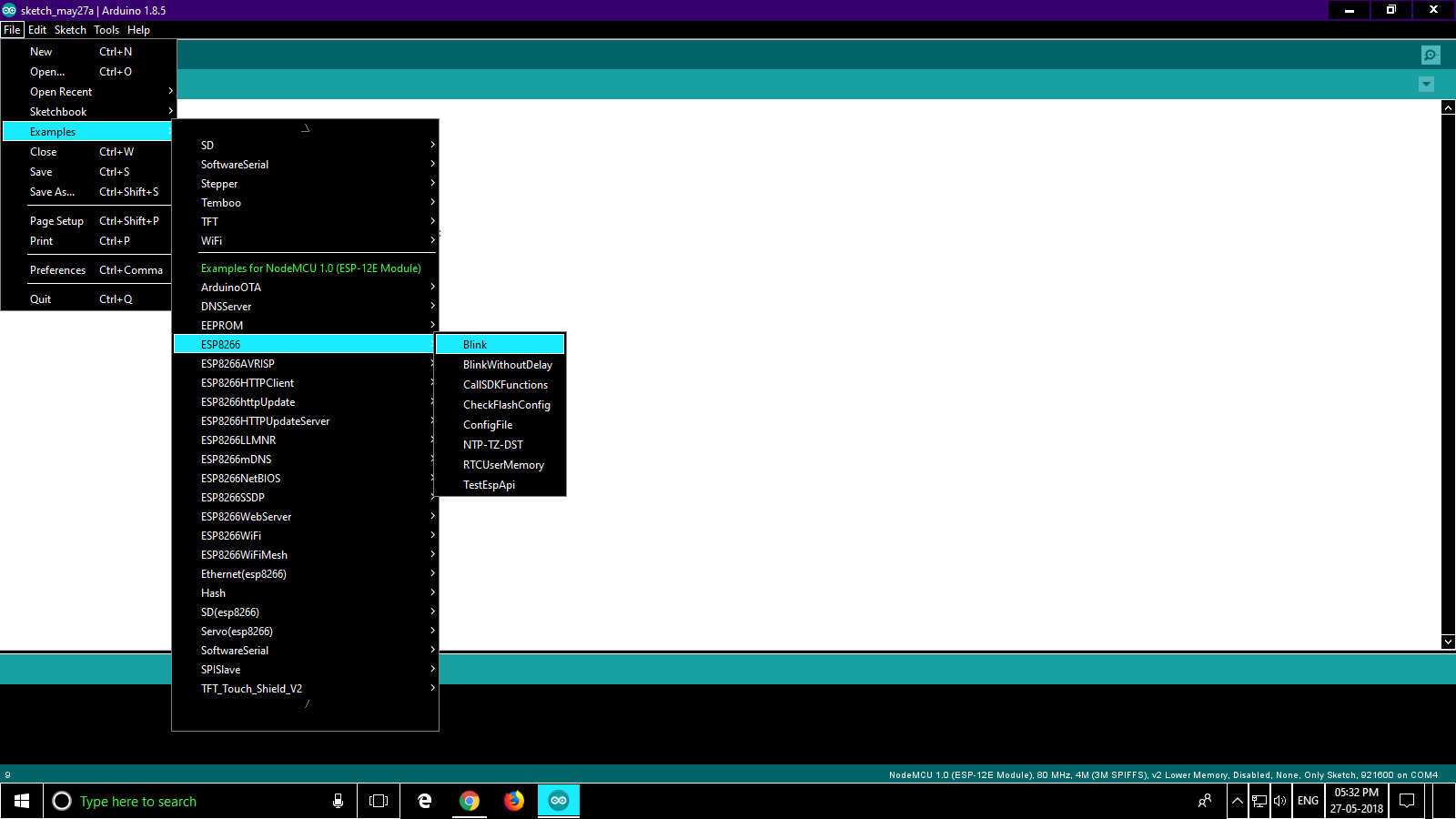This screenshot has width=1456, height=819.
Task: Expand the SD examples submenu
Action: tap(305, 146)
